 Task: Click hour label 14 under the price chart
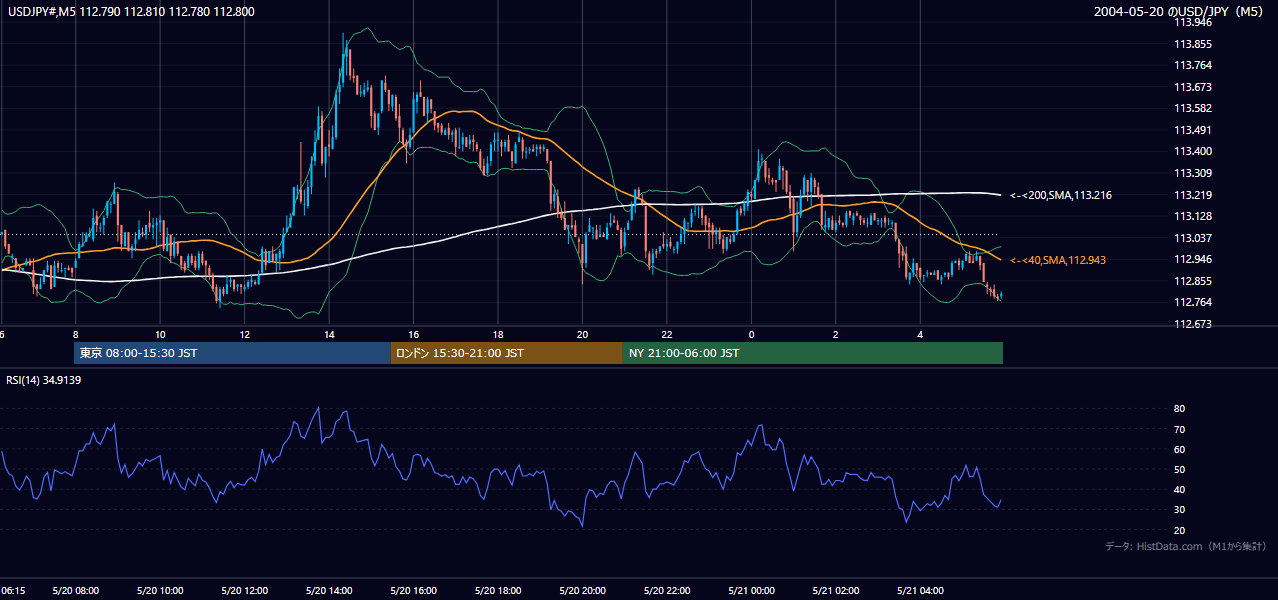(x=329, y=335)
